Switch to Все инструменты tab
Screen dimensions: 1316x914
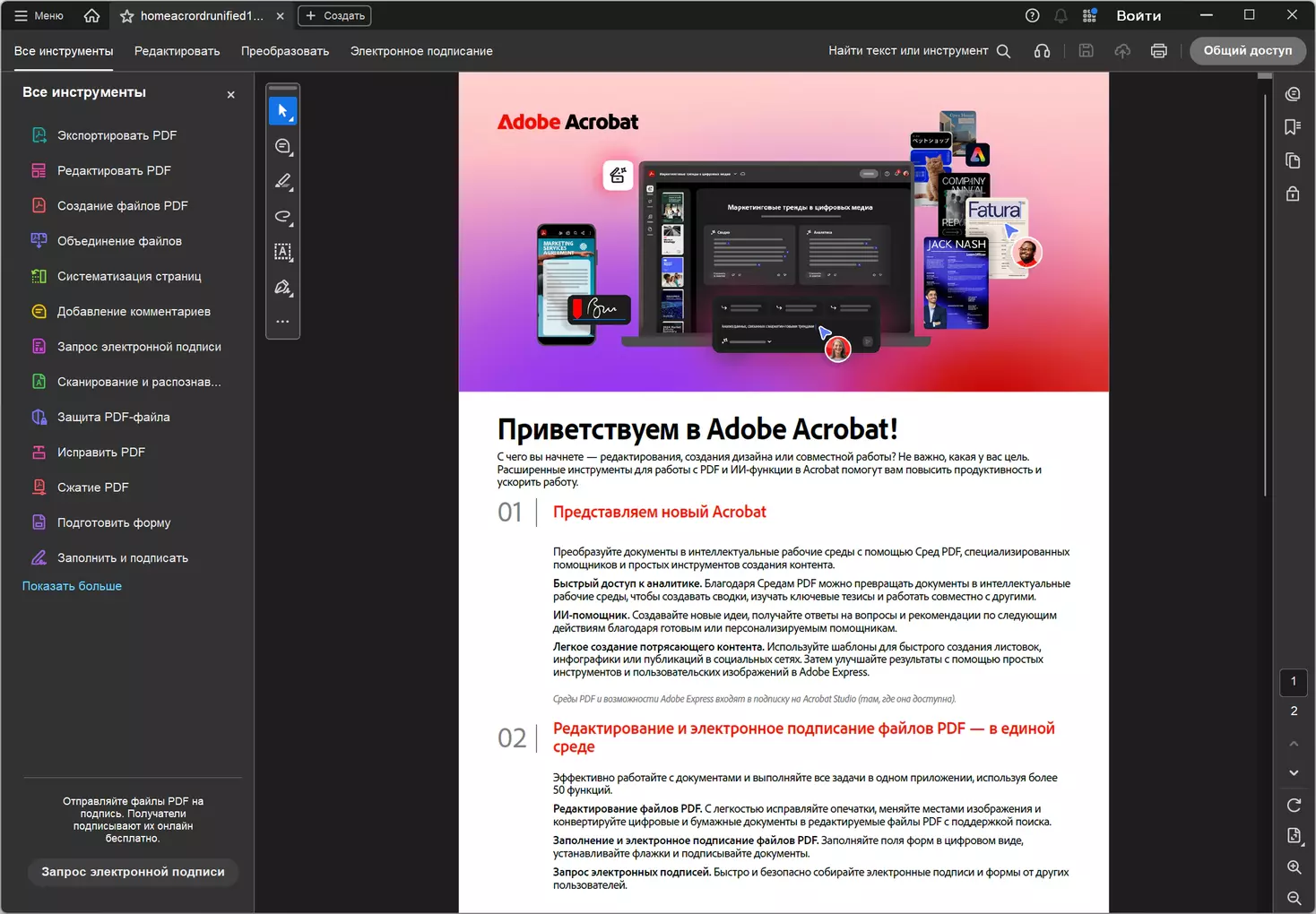[64, 51]
